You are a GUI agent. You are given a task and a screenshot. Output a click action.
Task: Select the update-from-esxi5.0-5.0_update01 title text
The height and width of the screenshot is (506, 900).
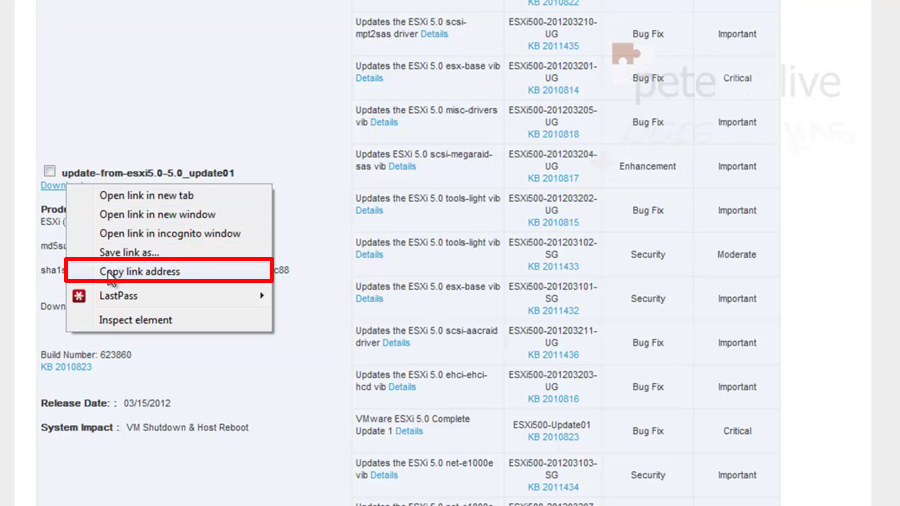pos(148,173)
